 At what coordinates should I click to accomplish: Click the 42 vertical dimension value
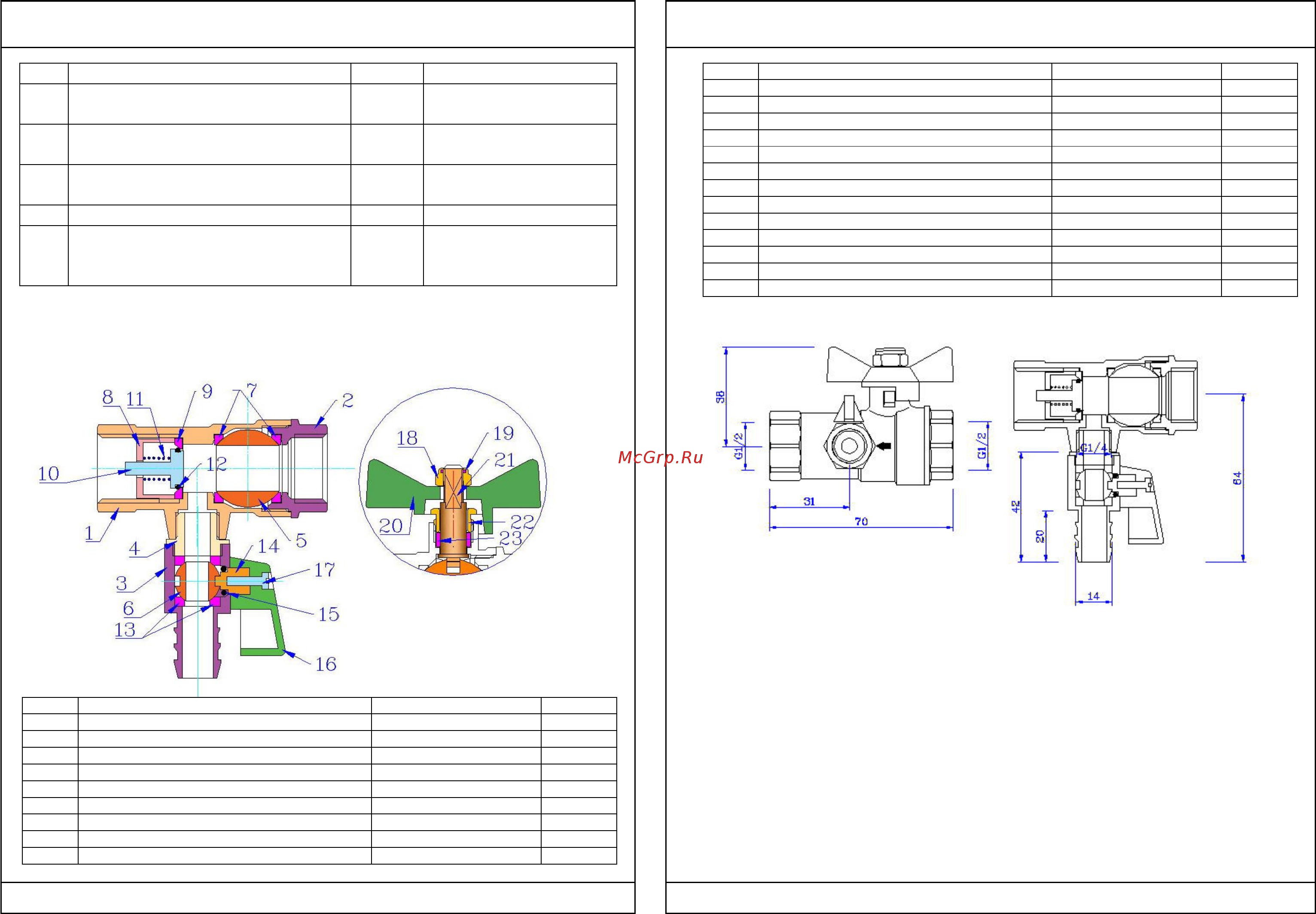coord(1015,507)
